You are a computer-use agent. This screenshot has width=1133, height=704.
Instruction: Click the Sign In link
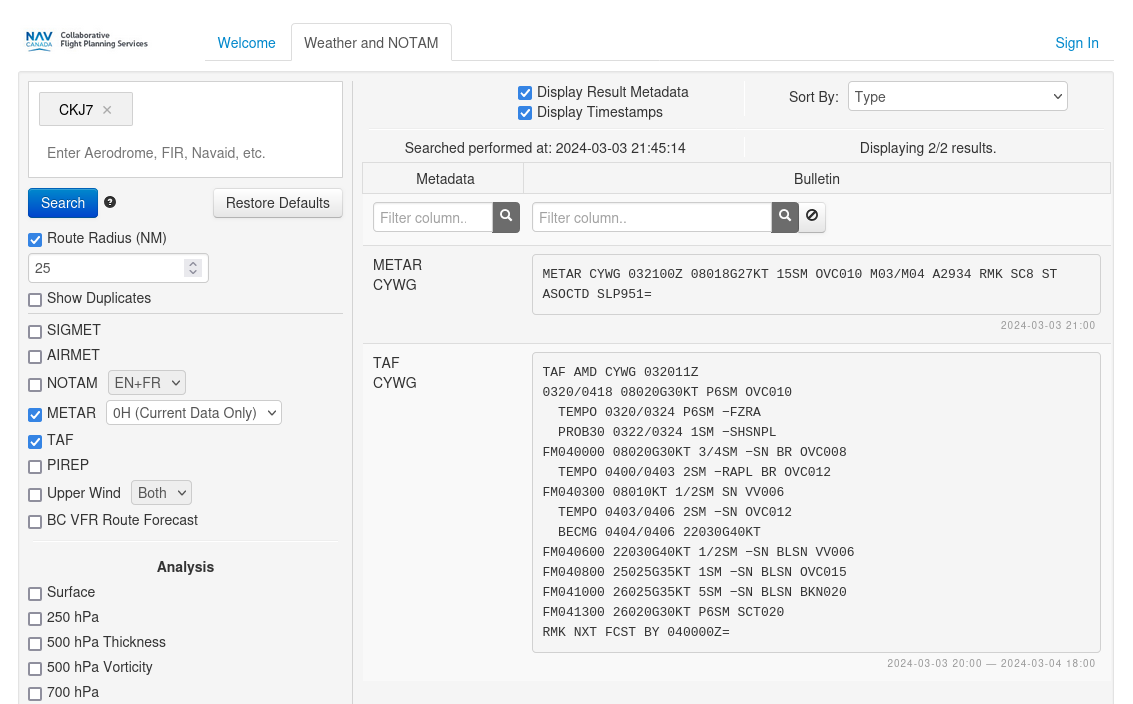click(1076, 43)
